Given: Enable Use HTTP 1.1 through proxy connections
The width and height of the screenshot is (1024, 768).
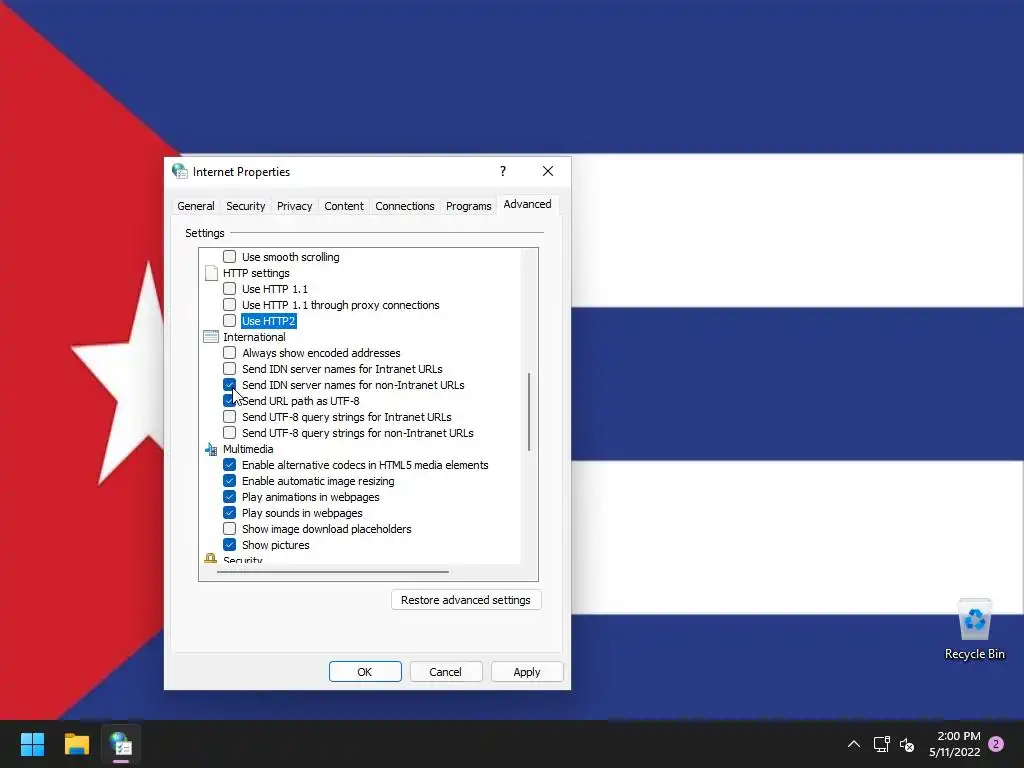Looking at the screenshot, I should 229,304.
